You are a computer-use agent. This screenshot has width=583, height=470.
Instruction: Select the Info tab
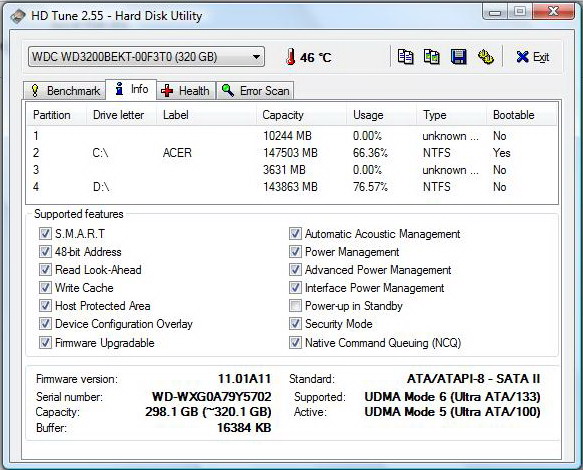[131, 89]
